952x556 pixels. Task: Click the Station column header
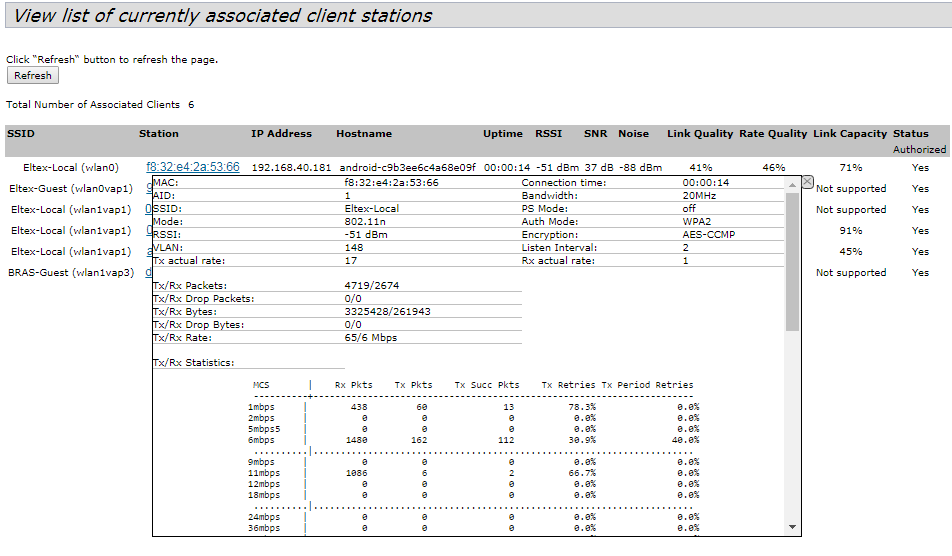pos(159,134)
